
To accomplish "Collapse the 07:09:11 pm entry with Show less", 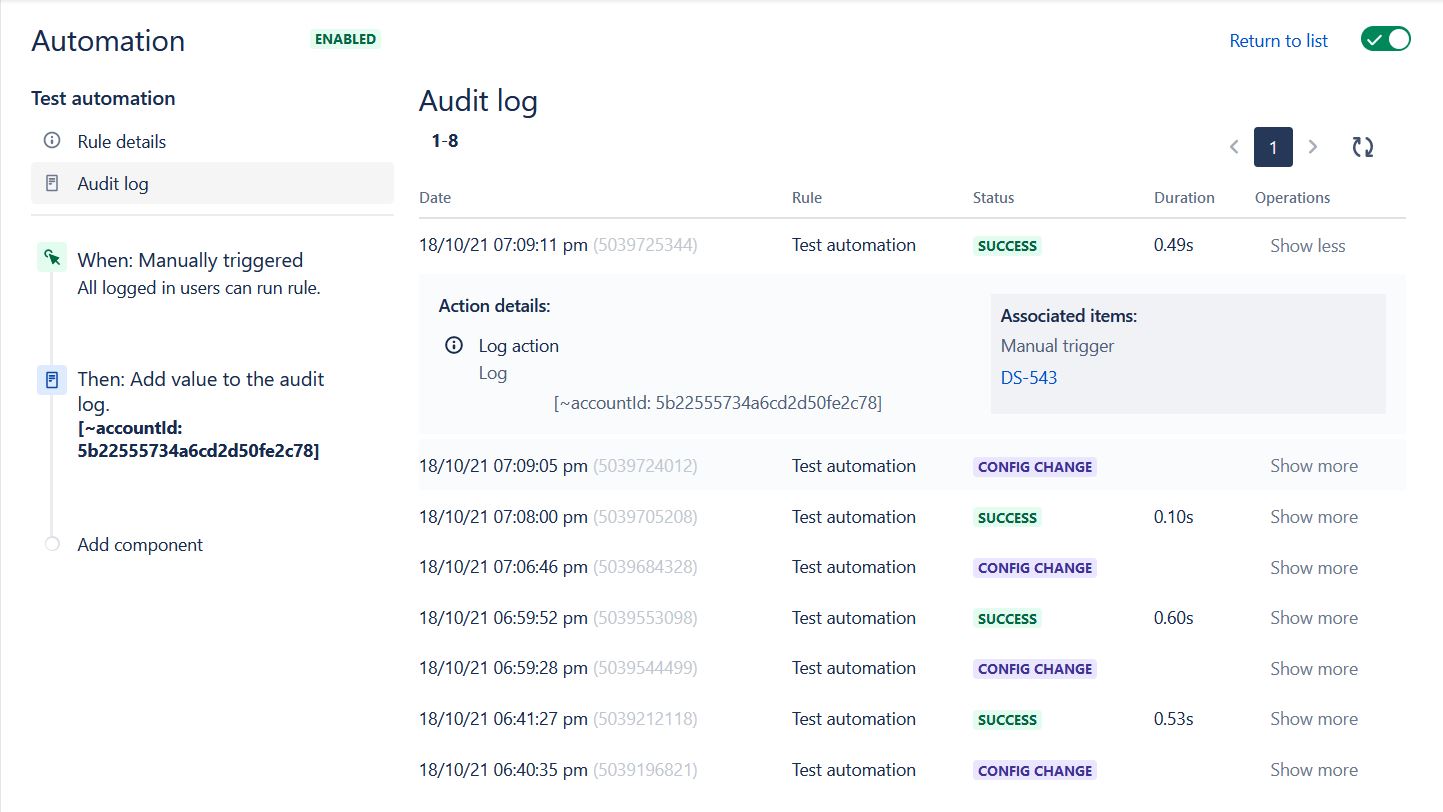I will pyautogui.click(x=1307, y=246).
